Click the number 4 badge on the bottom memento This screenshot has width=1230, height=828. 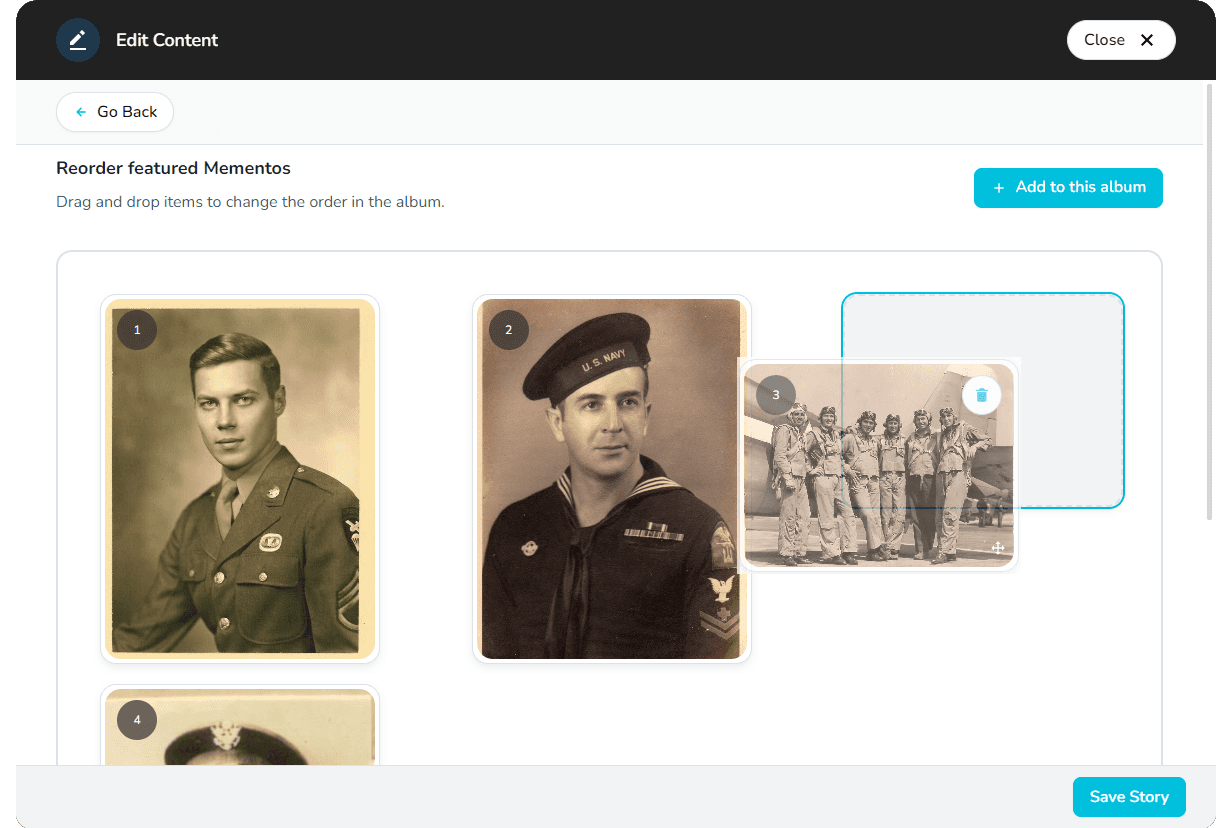(136, 719)
